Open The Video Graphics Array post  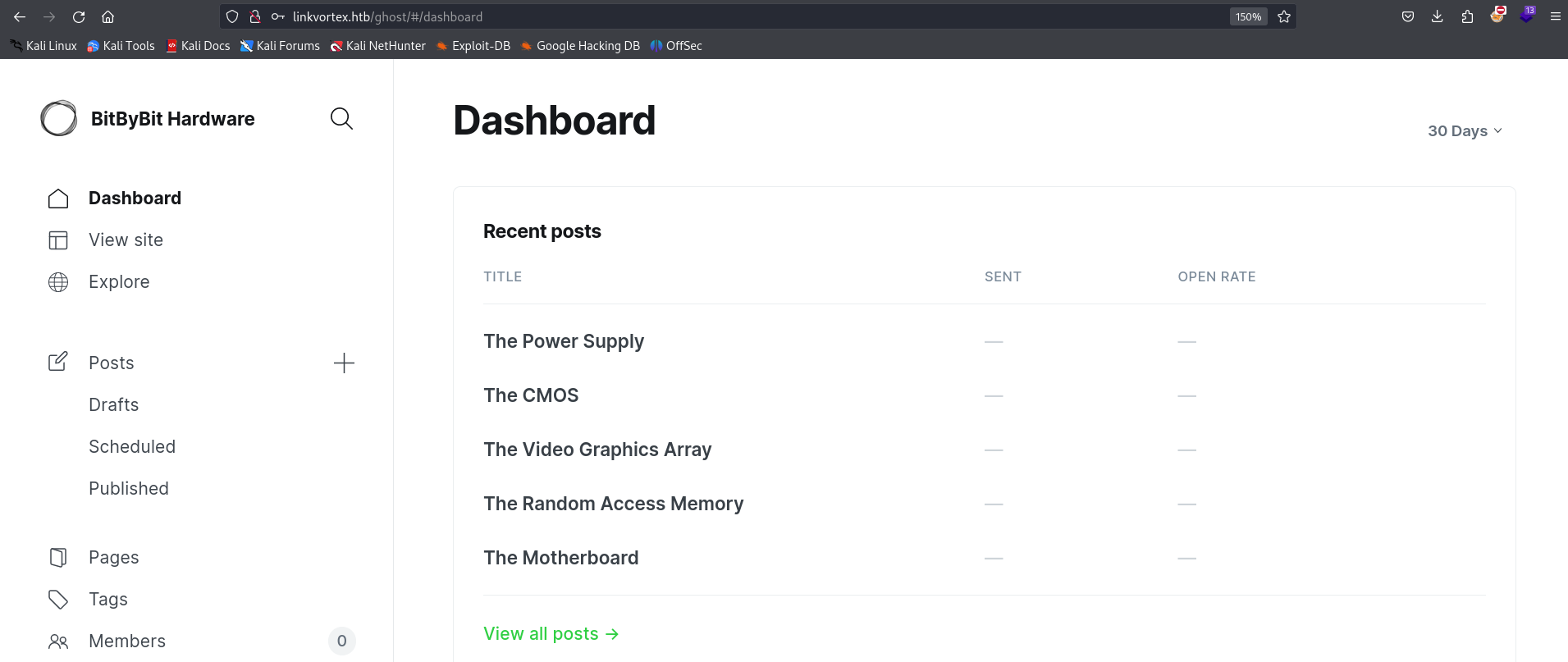tap(597, 450)
